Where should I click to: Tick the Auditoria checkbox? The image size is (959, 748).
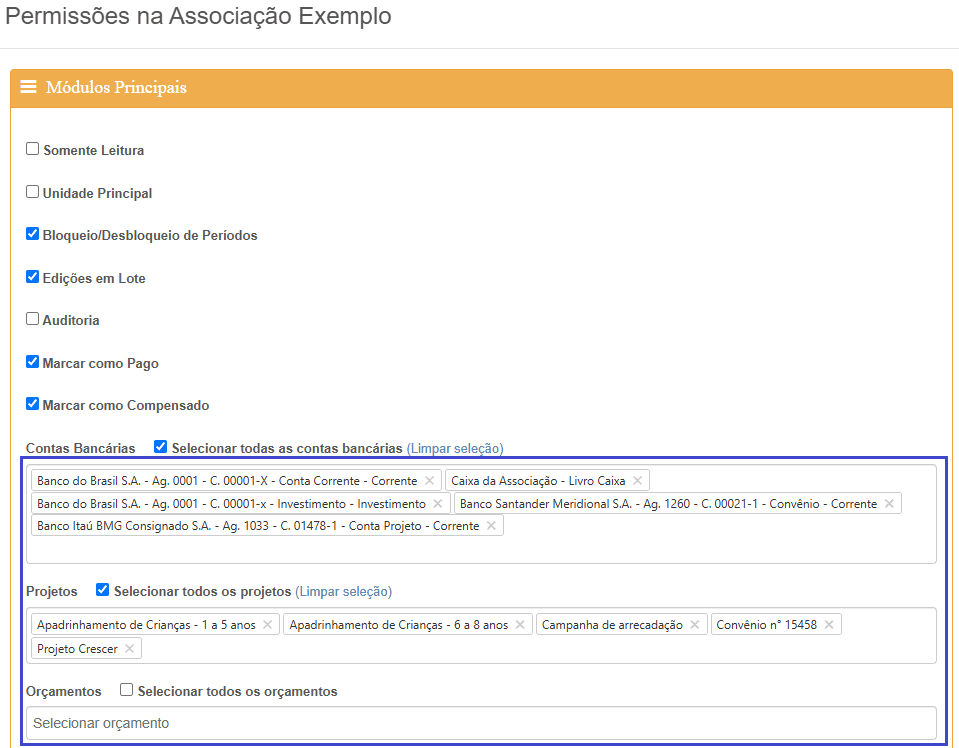coord(32,319)
